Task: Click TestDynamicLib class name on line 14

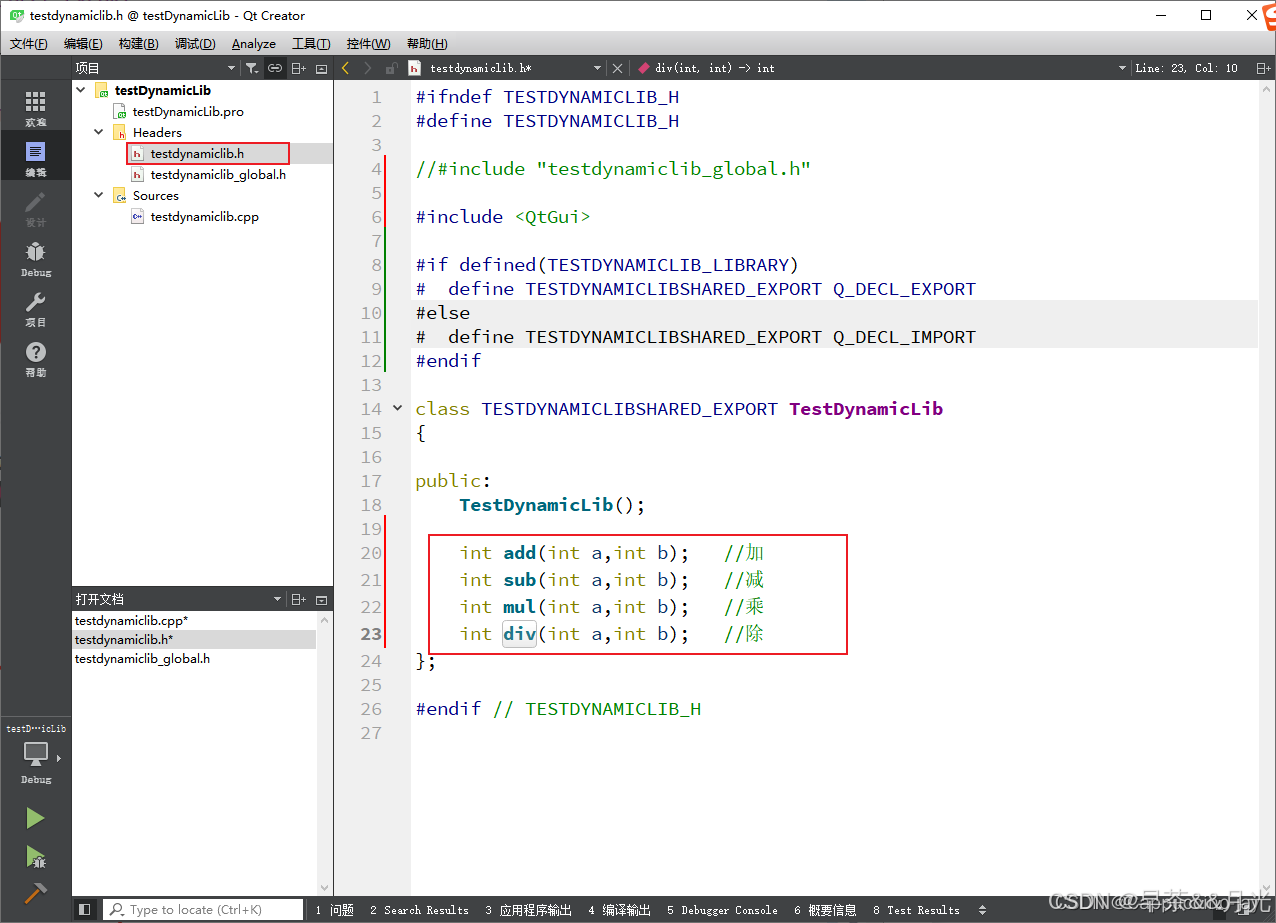Action: [x=865, y=409]
